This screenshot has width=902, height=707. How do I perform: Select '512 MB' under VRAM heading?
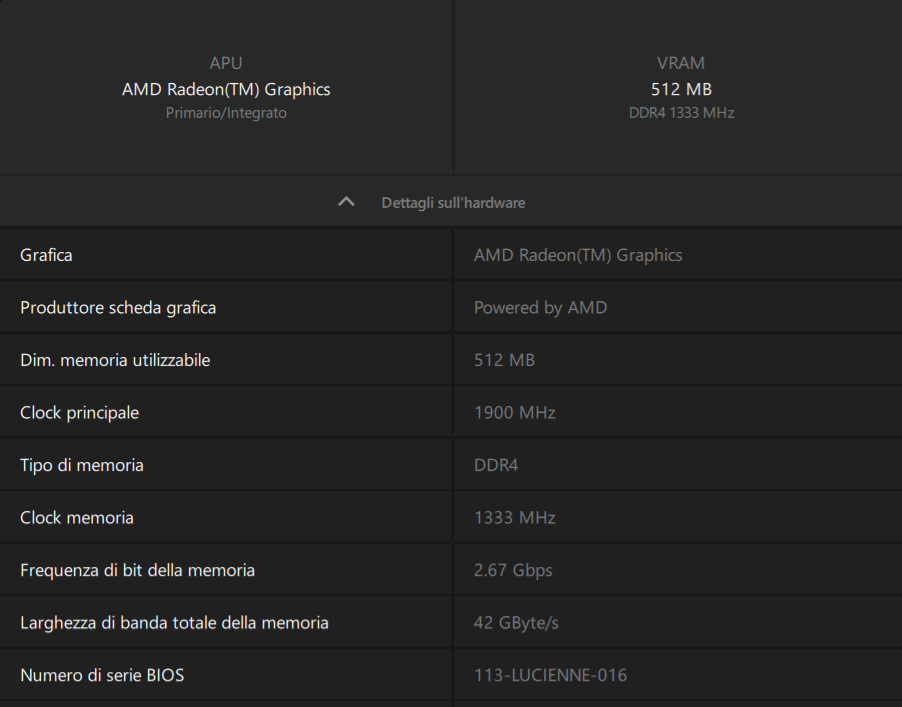681,89
